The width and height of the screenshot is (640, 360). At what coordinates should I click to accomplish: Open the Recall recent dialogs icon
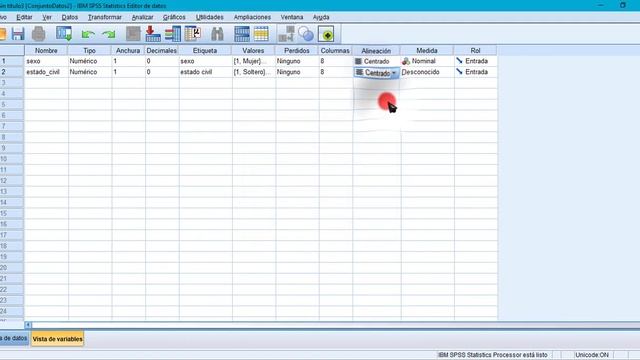coord(64,34)
